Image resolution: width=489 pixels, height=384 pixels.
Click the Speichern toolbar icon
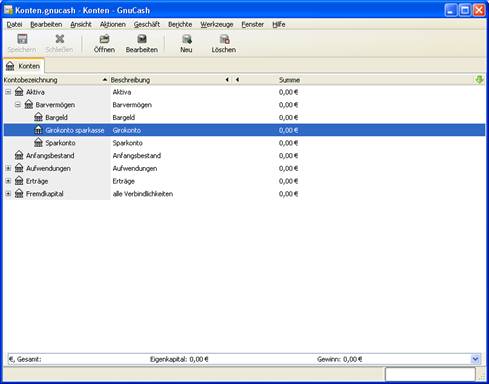pyautogui.click(x=22, y=39)
